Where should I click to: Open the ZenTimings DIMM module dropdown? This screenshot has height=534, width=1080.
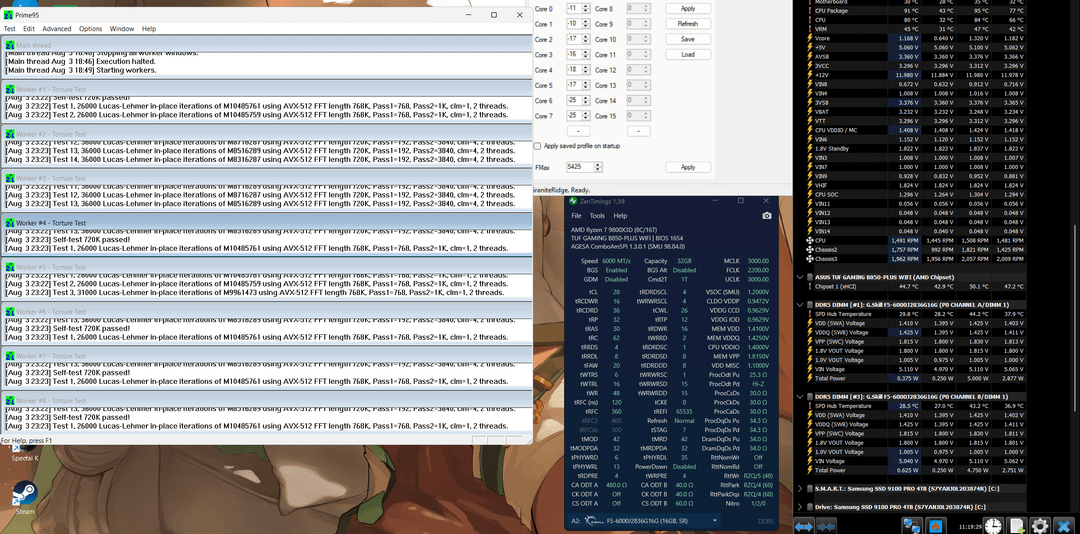click(715, 521)
